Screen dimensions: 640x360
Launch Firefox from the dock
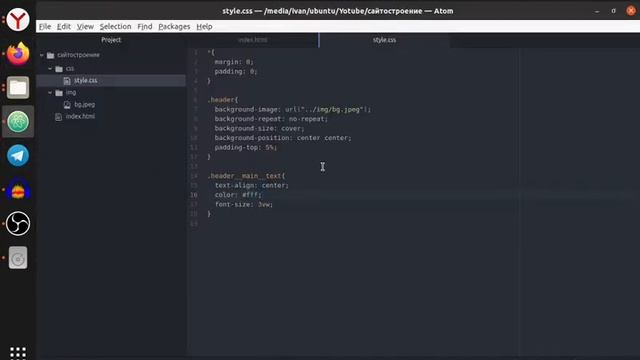click(18, 53)
